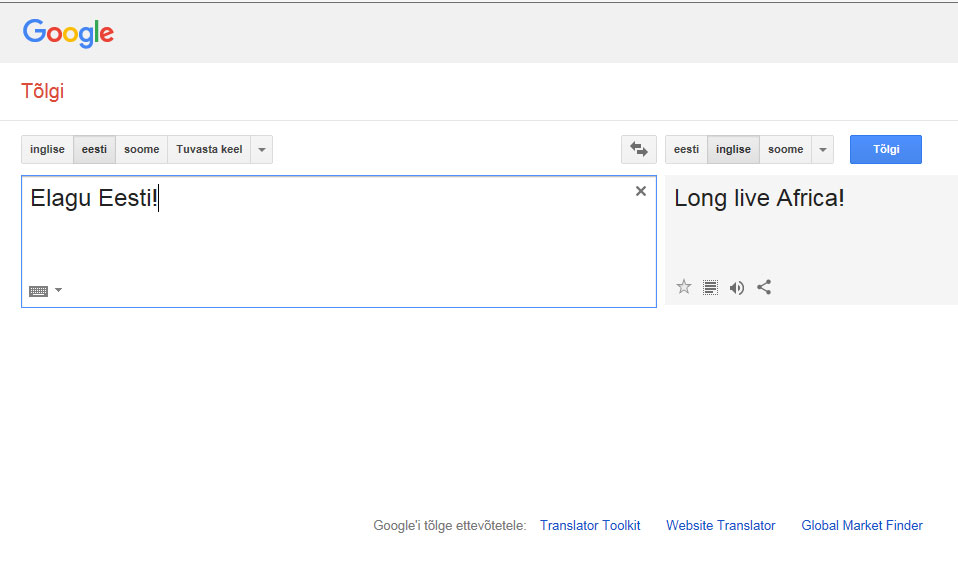
Task: Set target language to soome
Action: [785, 149]
